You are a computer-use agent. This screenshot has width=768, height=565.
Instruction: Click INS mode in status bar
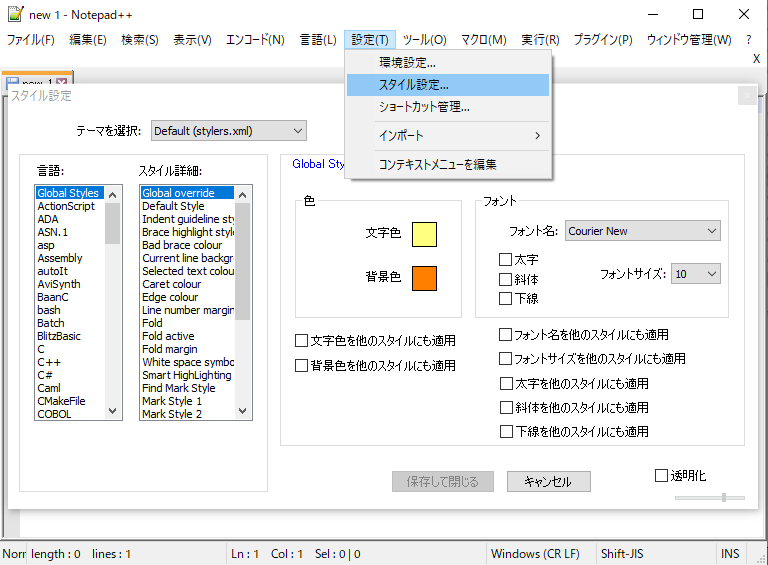coord(730,554)
